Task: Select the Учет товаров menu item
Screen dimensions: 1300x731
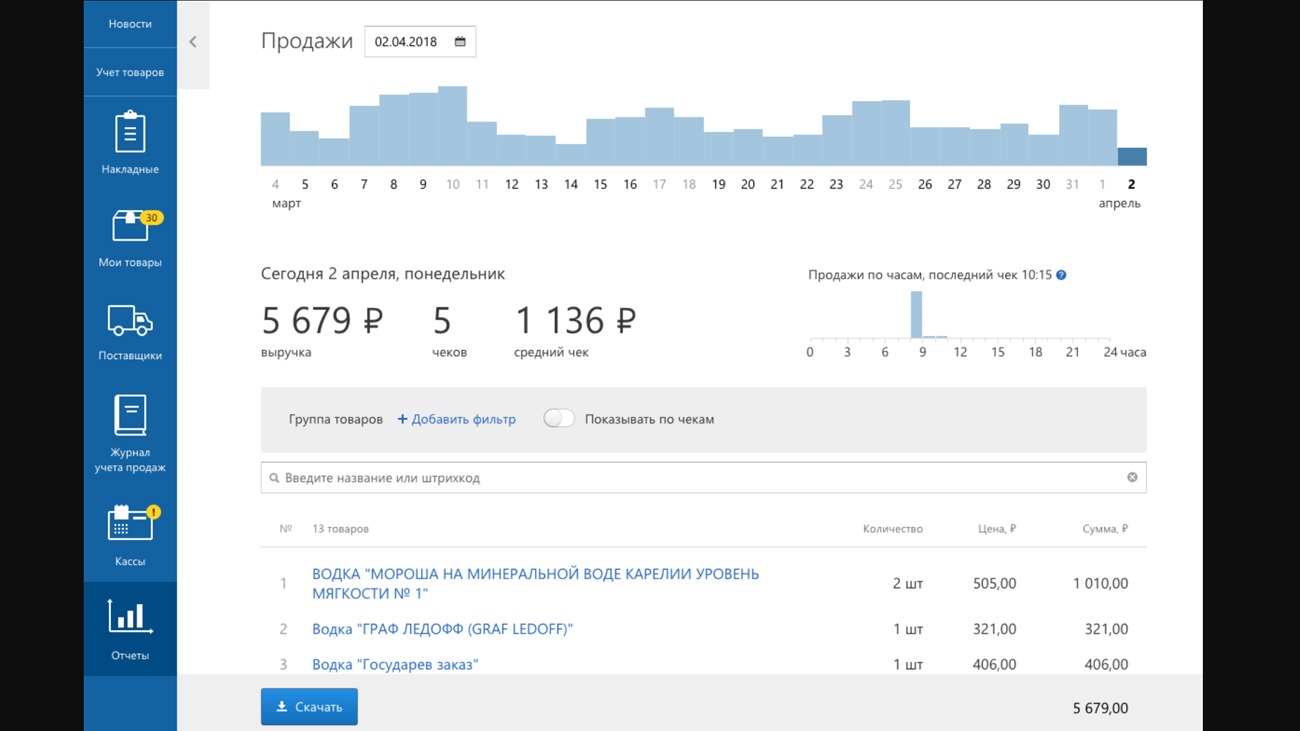Action: (130, 72)
